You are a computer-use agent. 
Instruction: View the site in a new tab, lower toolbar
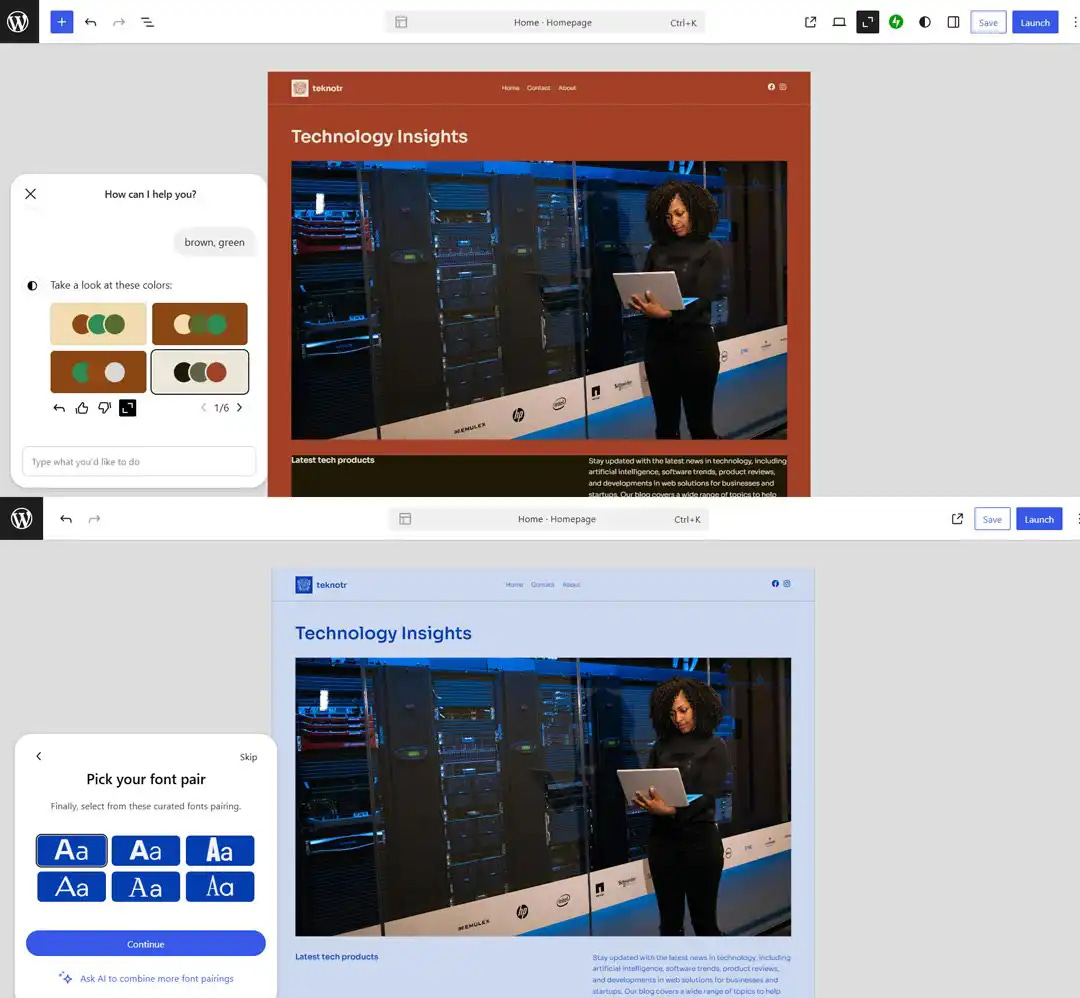[x=957, y=519]
